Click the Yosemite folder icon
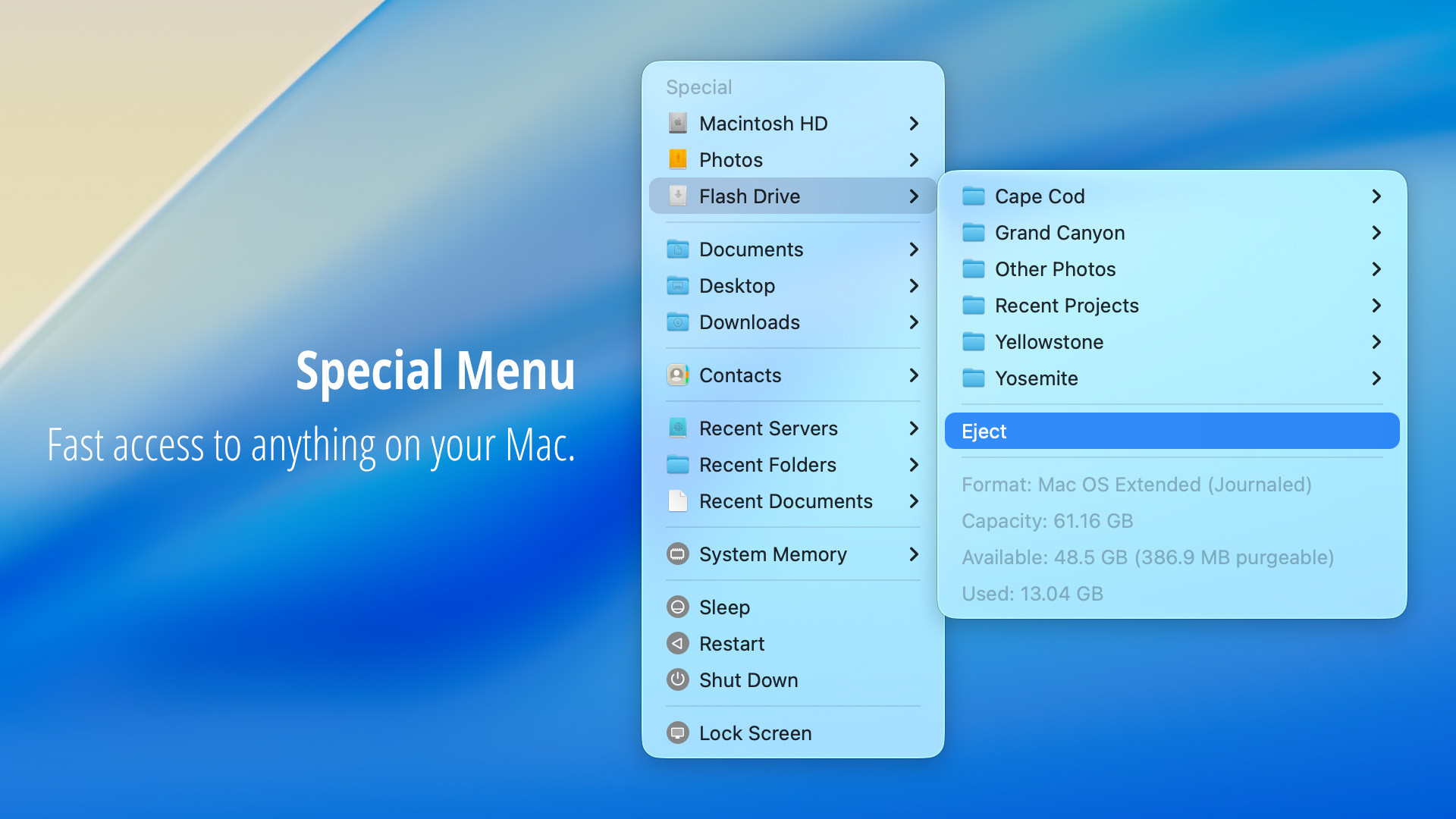 (974, 378)
